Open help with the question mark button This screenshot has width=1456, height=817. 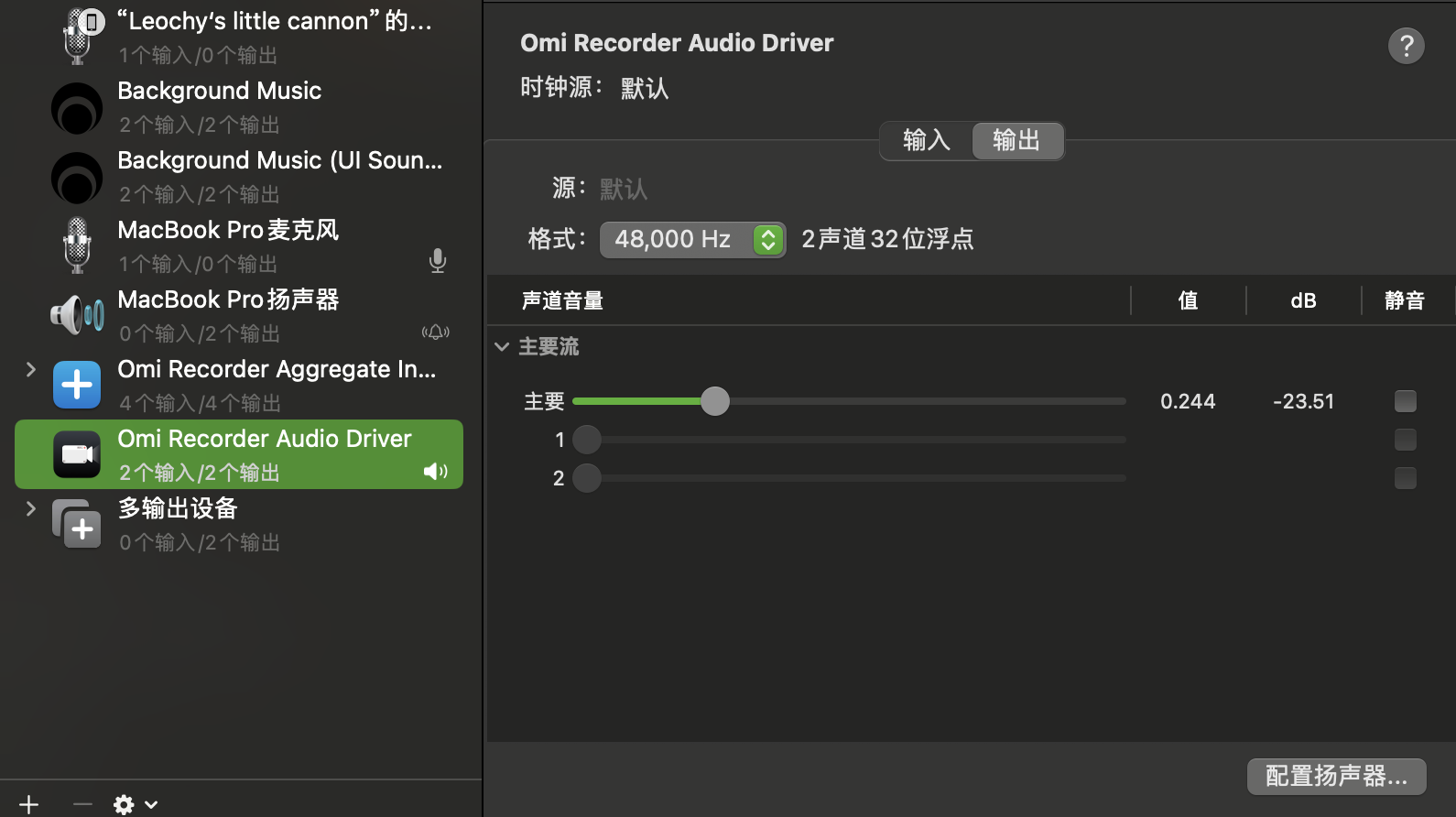pyautogui.click(x=1407, y=46)
